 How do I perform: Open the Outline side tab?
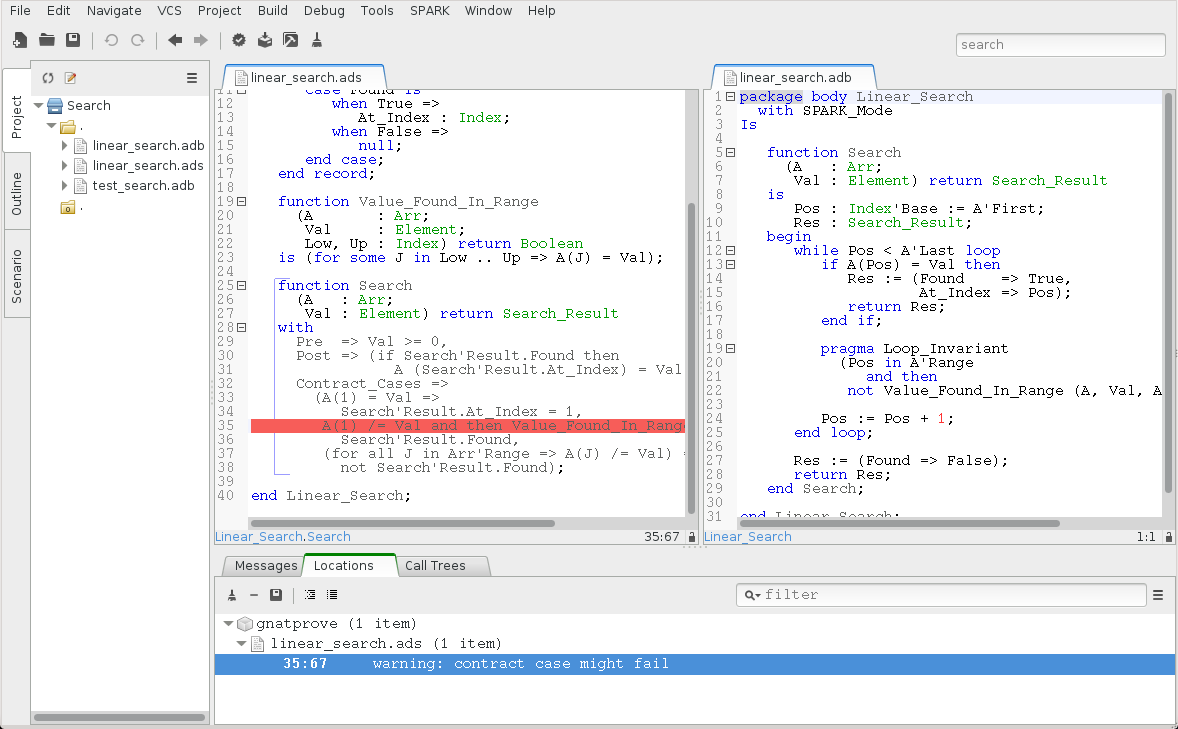17,193
